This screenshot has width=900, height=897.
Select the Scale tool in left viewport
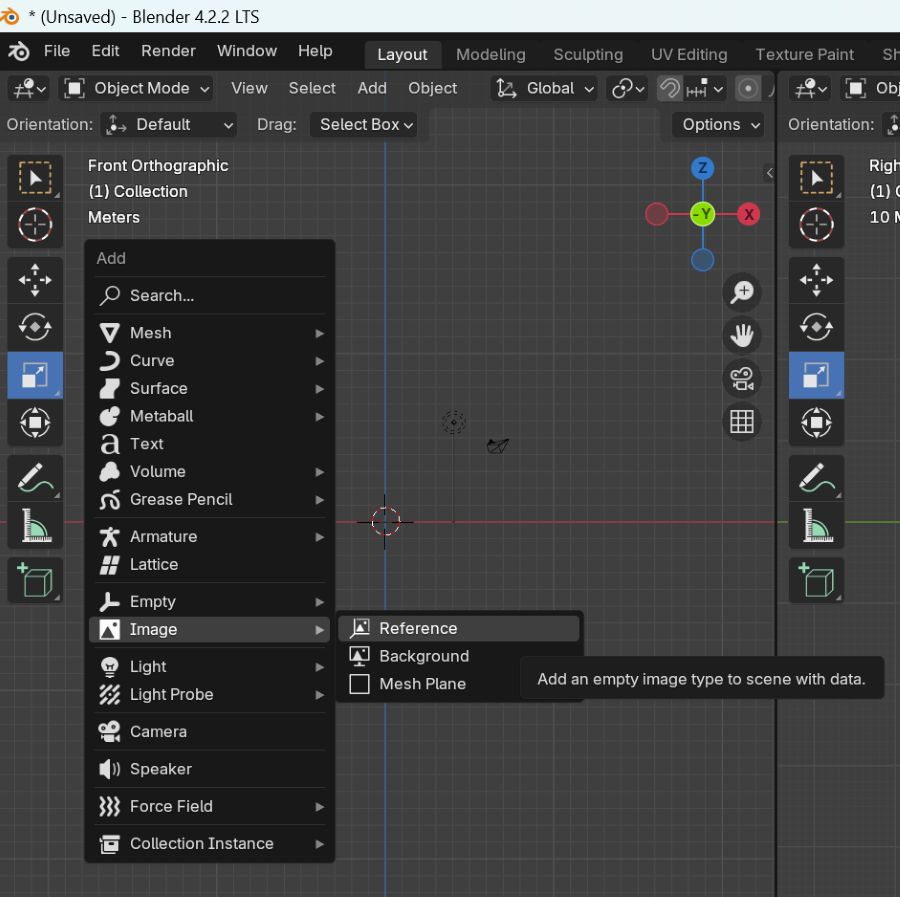click(35, 375)
